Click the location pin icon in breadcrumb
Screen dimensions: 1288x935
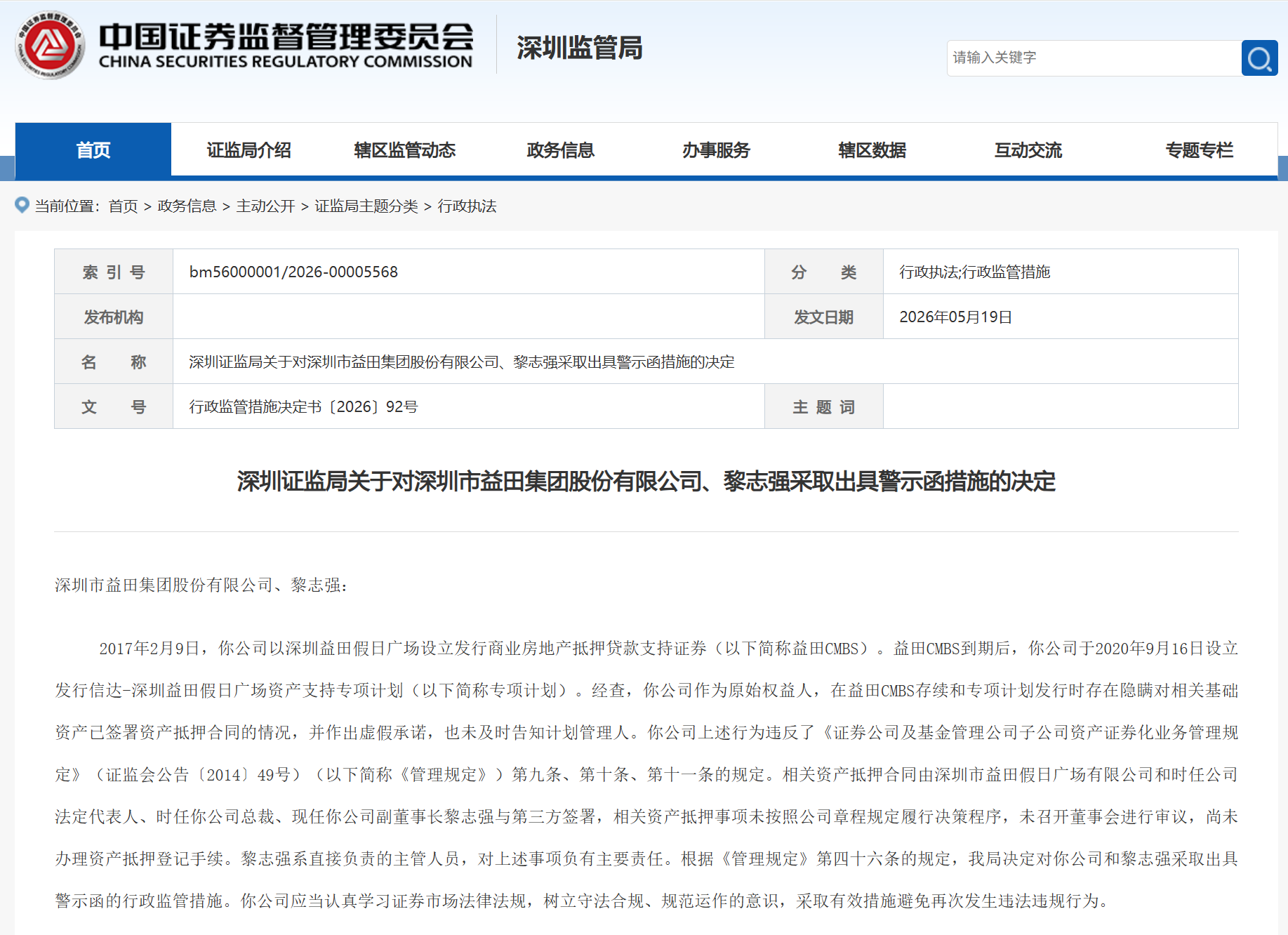tap(22, 205)
